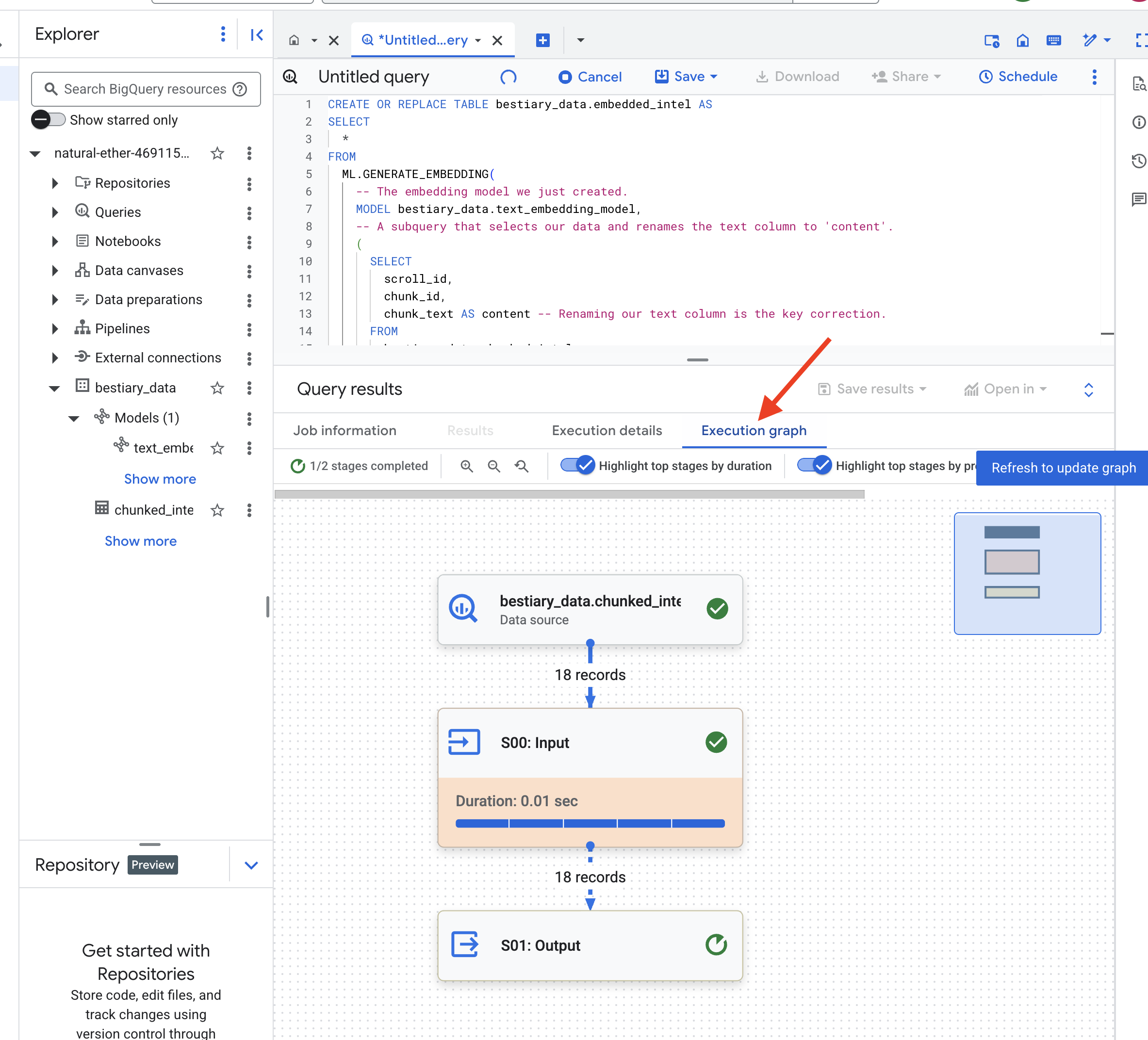Open Gemini SQL generation pencil icon
This screenshot has width=1148, height=1040.
click(x=1090, y=40)
